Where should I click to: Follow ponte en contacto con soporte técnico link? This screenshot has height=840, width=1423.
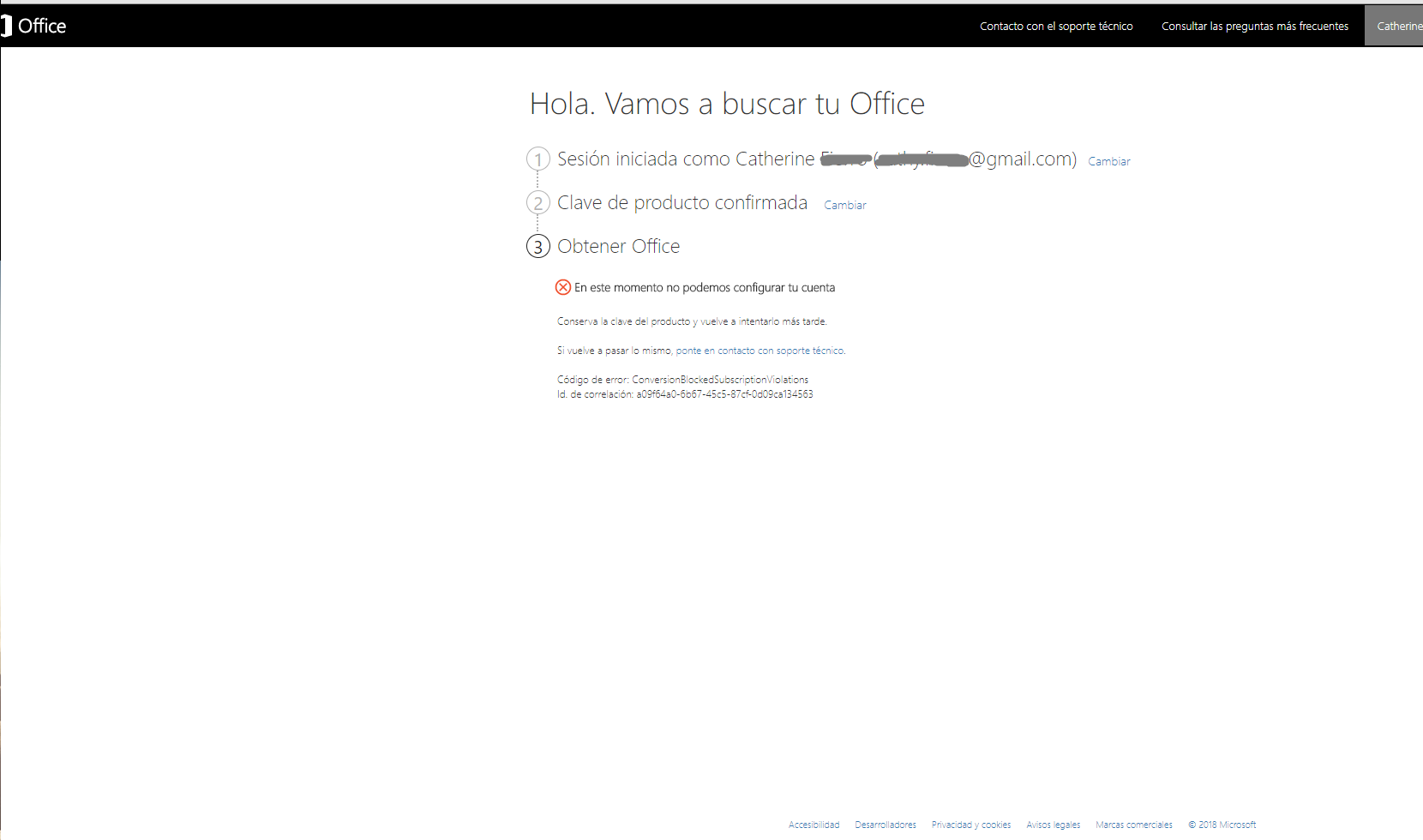tap(760, 351)
